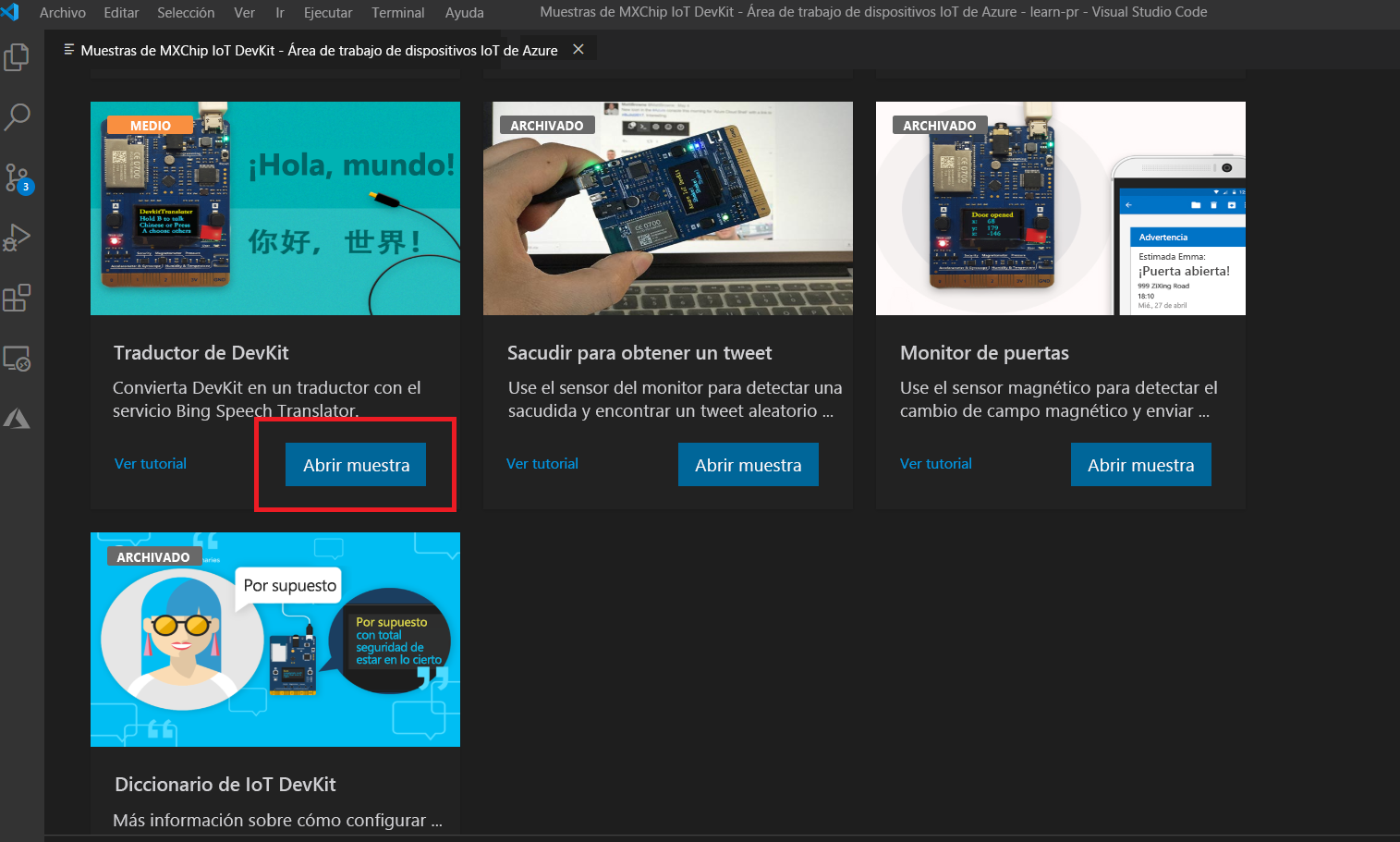Viewport: 1400px width, 842px height.
Task: Select the Muestras de MXChip IoT DevKit tab
Action: [x=320, y=50]
